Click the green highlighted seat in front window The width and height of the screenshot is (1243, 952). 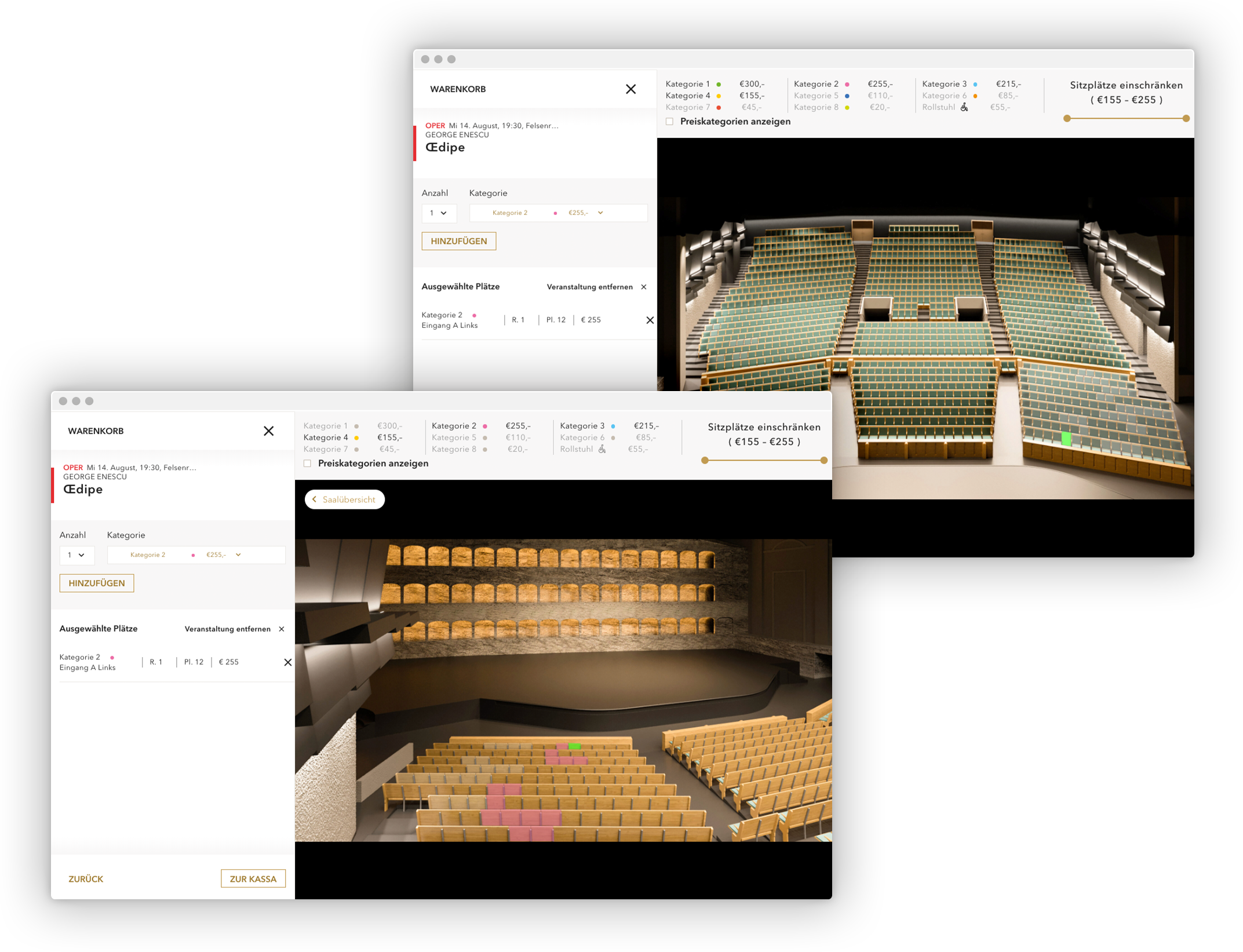click(574, 746)
